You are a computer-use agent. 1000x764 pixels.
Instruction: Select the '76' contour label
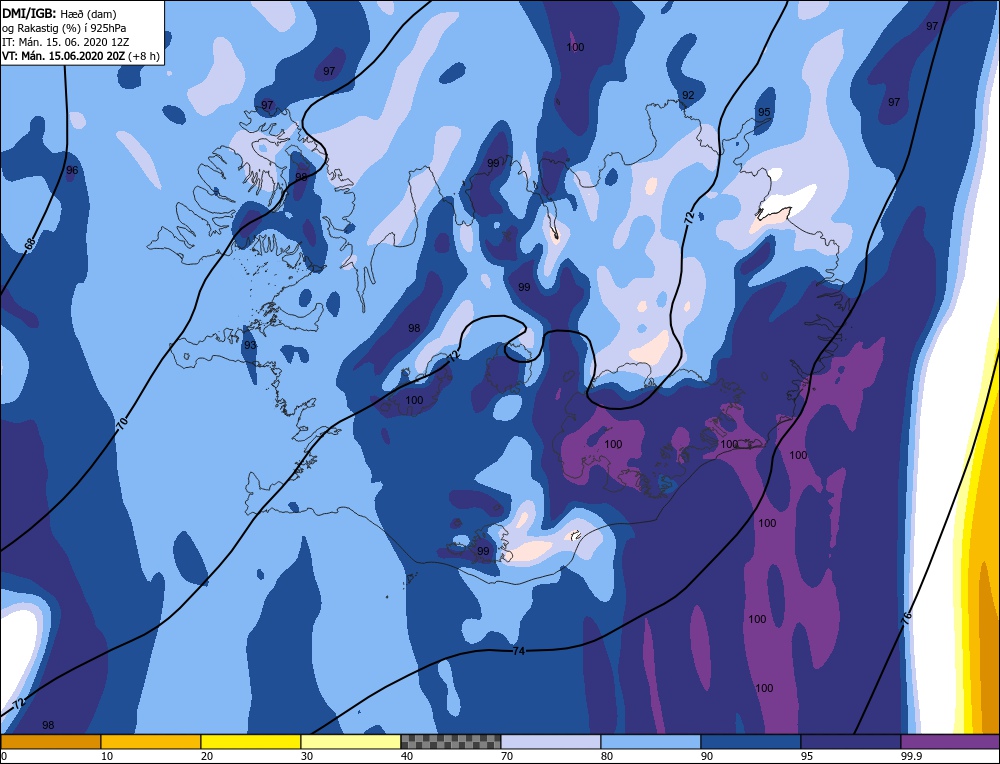coord(906,617)
